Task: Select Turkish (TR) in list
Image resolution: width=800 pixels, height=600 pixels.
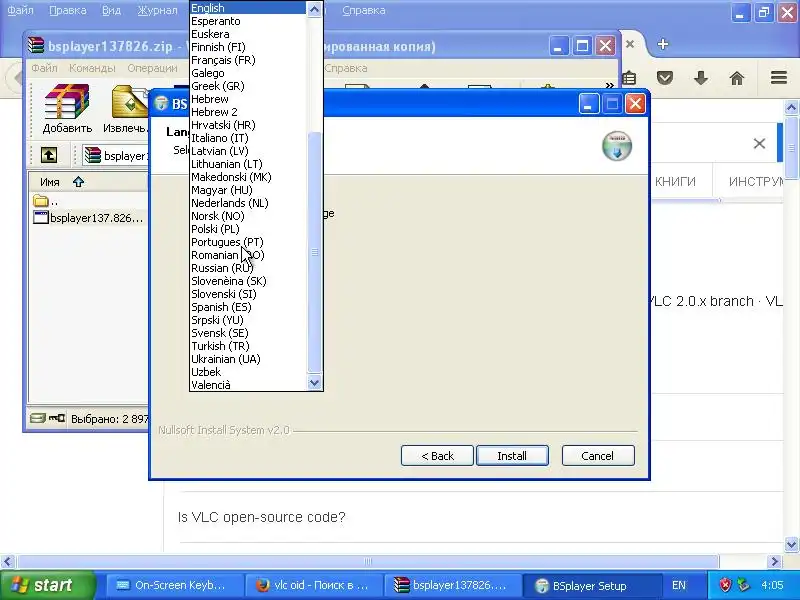Action: [248, 346]
